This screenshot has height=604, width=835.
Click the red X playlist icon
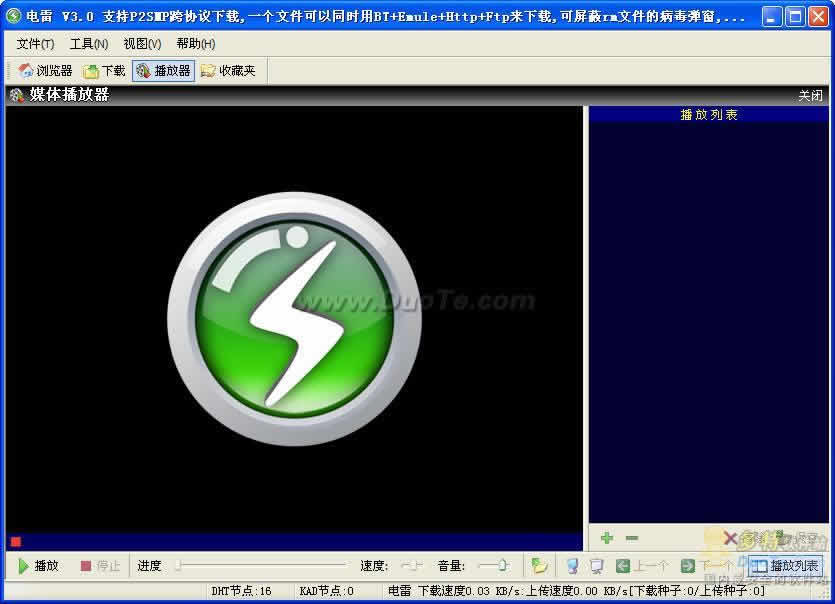tap(730, 538)
